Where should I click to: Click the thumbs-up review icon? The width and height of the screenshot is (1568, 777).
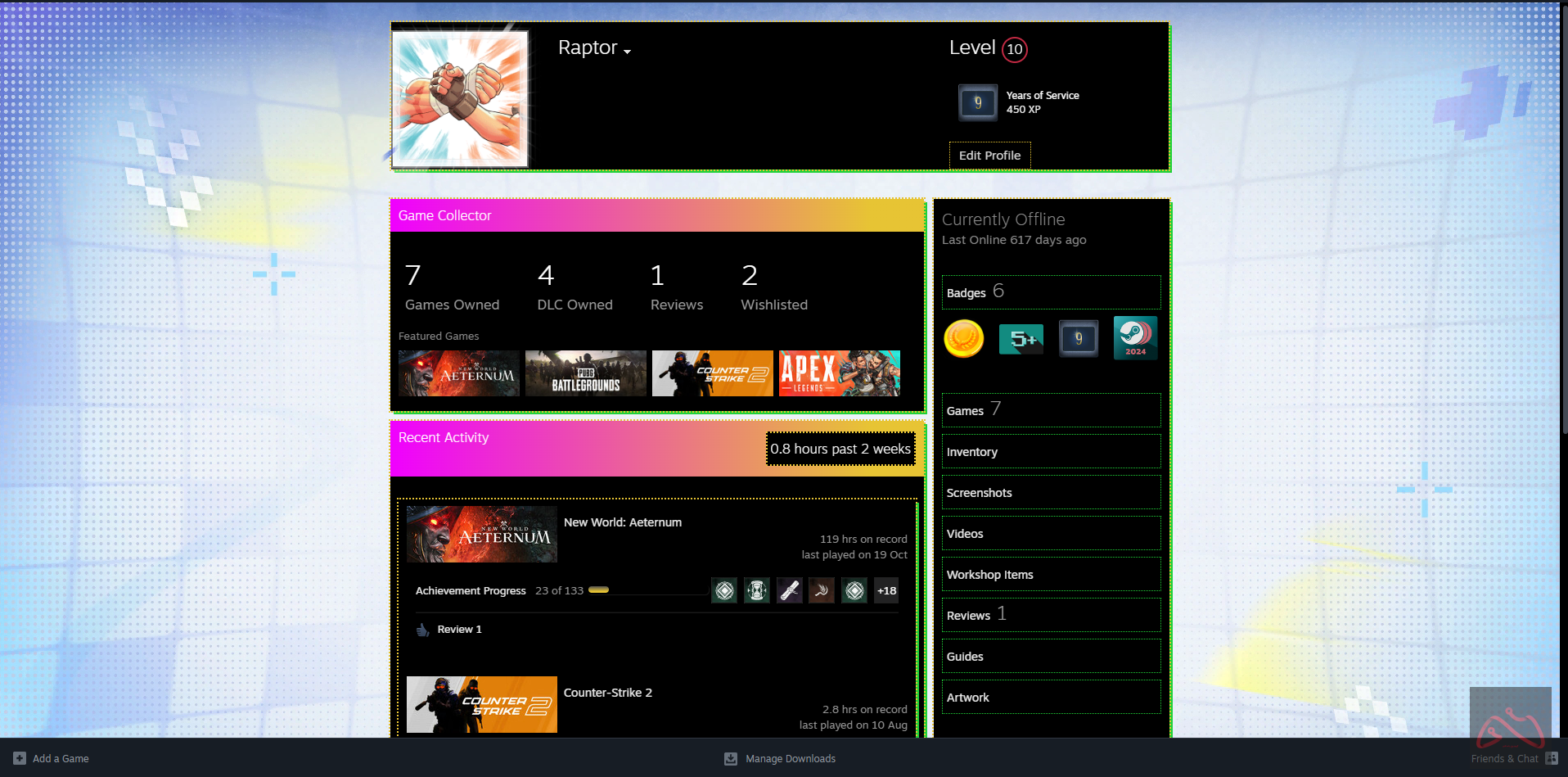[x=422, y=630]
